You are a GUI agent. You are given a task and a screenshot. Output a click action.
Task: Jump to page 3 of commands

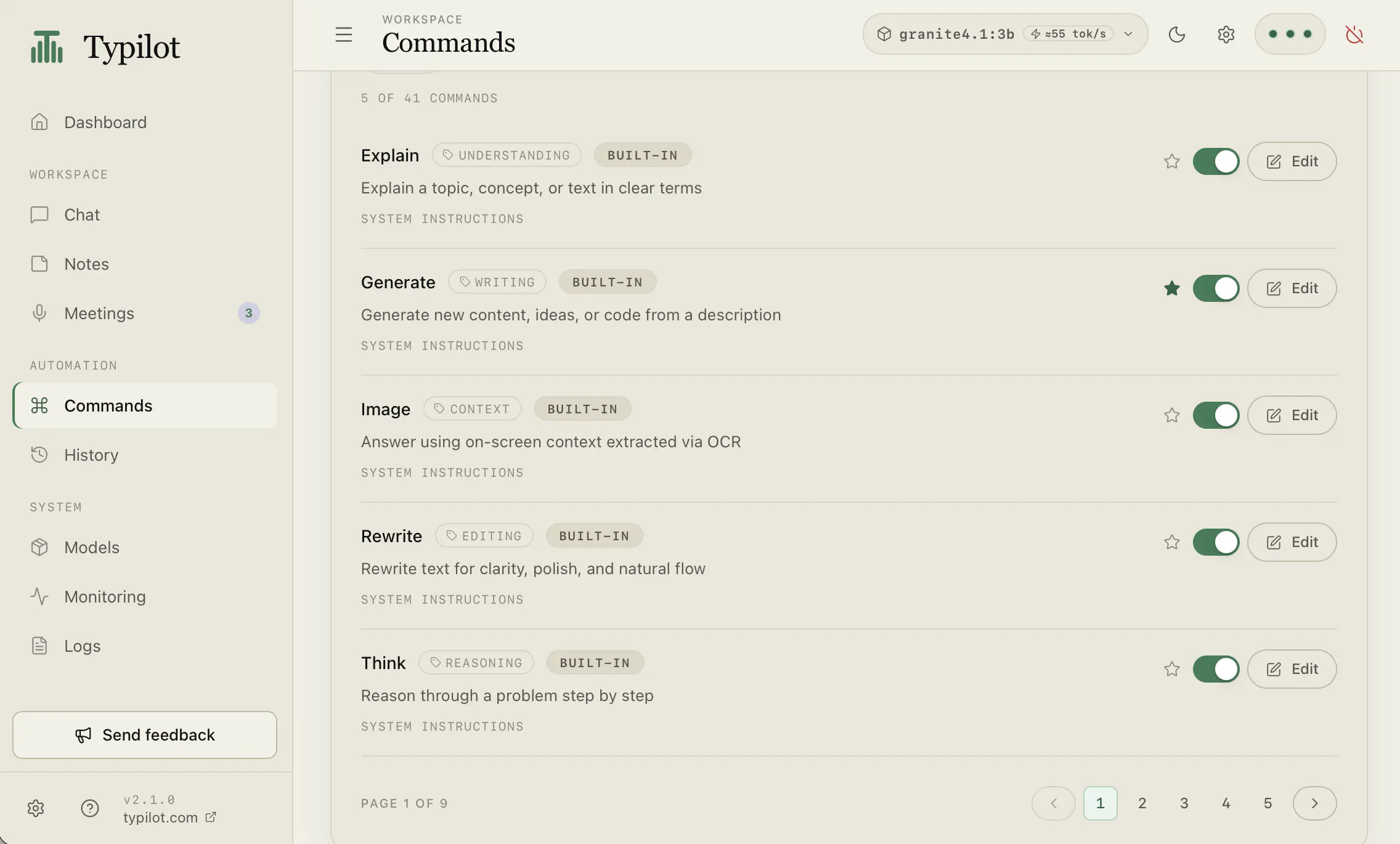1184,803
